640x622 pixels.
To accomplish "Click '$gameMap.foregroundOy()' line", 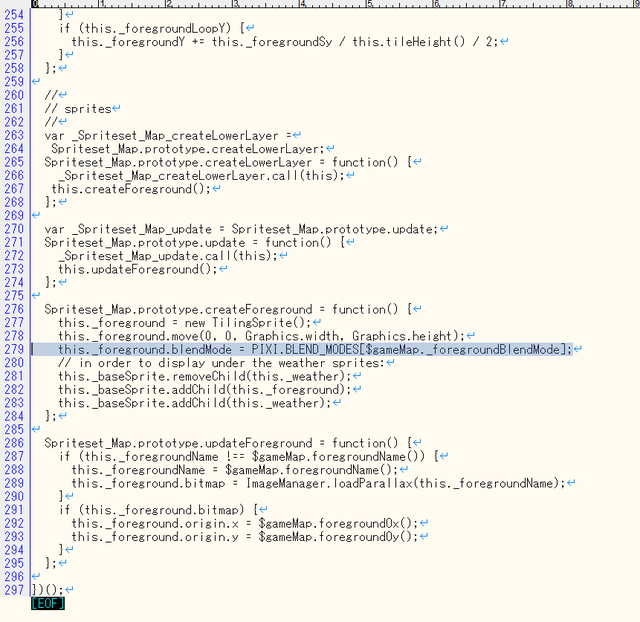I will click(x=245, y=537).
